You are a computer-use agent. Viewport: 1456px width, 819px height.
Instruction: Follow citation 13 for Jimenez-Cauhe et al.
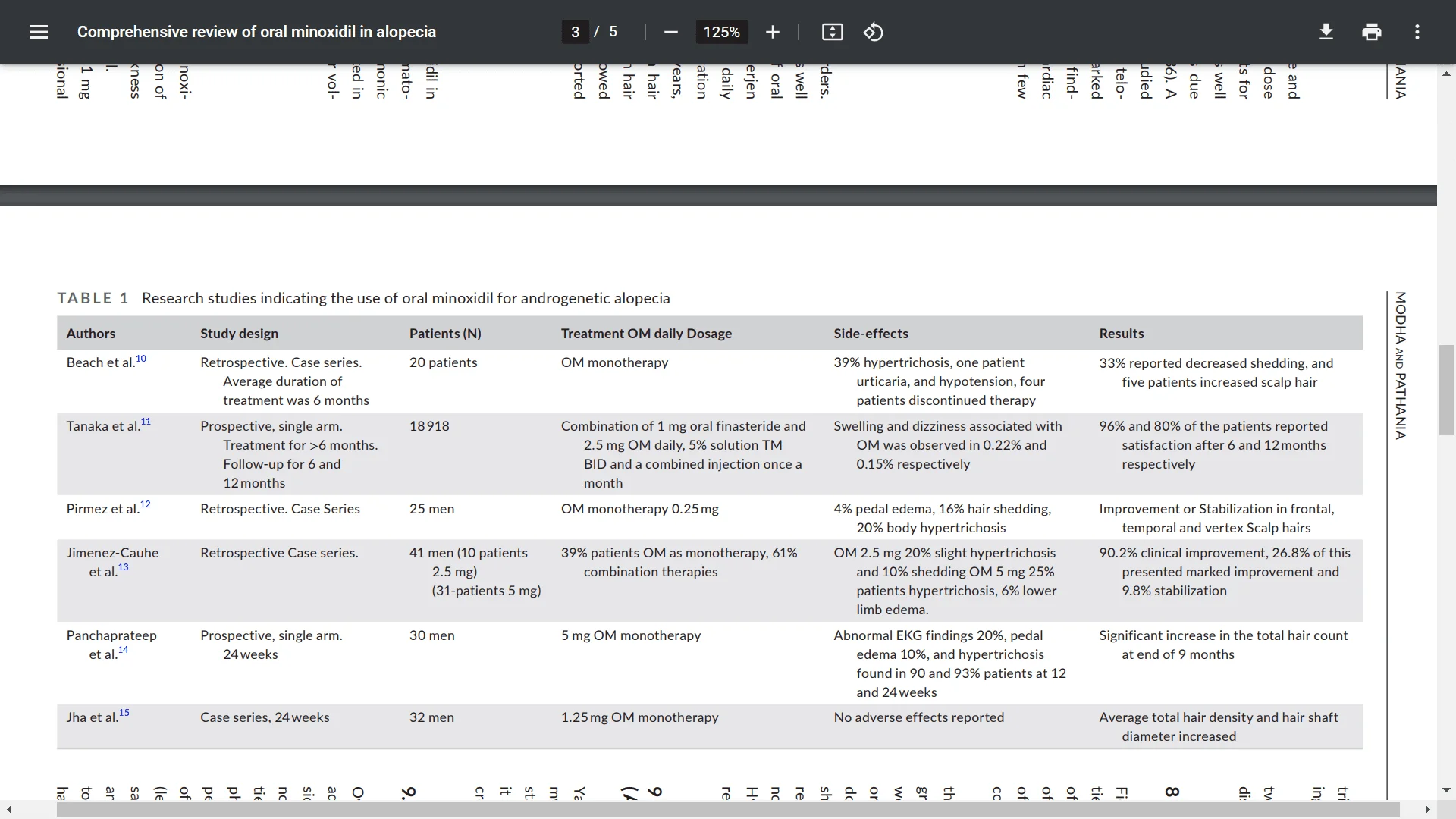(123, 567)
